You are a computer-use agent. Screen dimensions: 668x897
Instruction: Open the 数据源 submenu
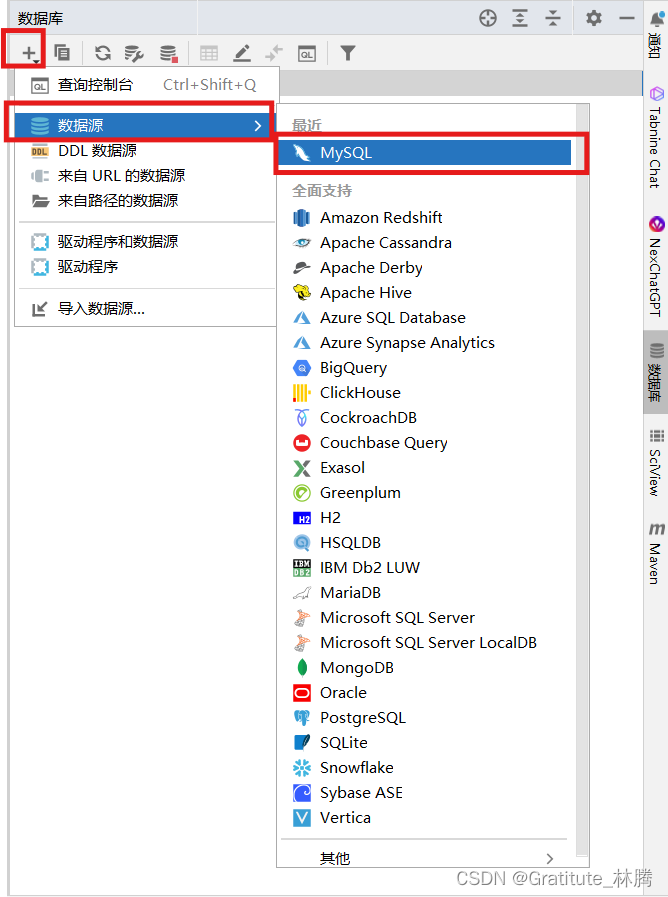coord(144,125)
